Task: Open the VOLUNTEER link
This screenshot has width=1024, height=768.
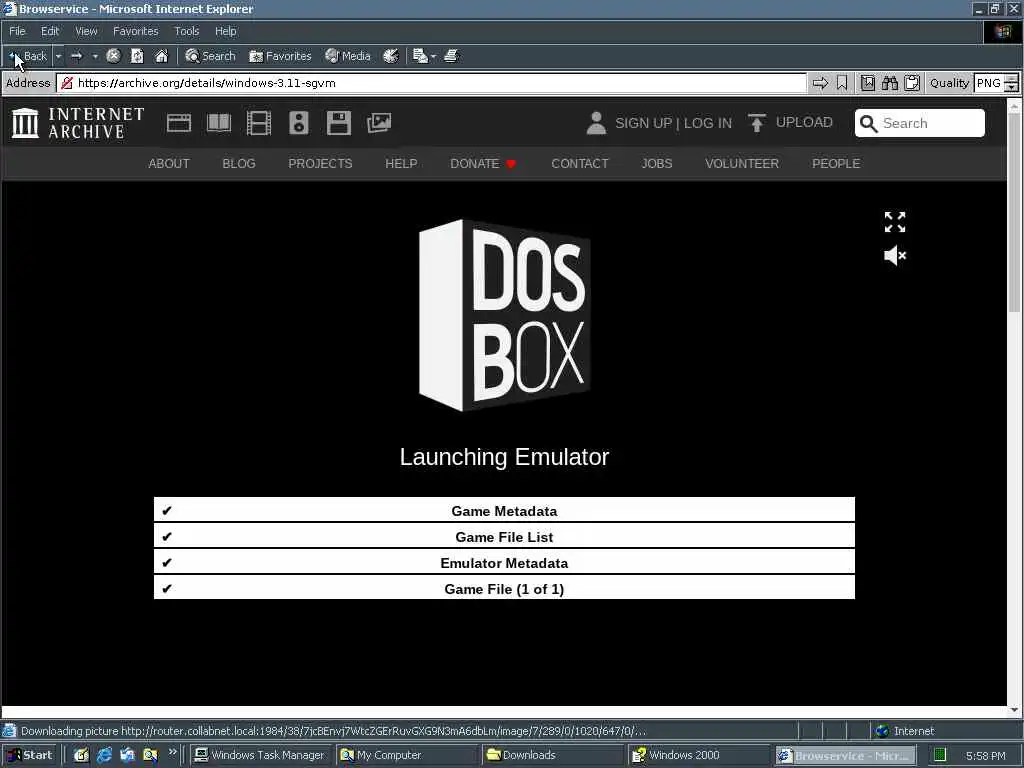Action: [x=742, y=163]
